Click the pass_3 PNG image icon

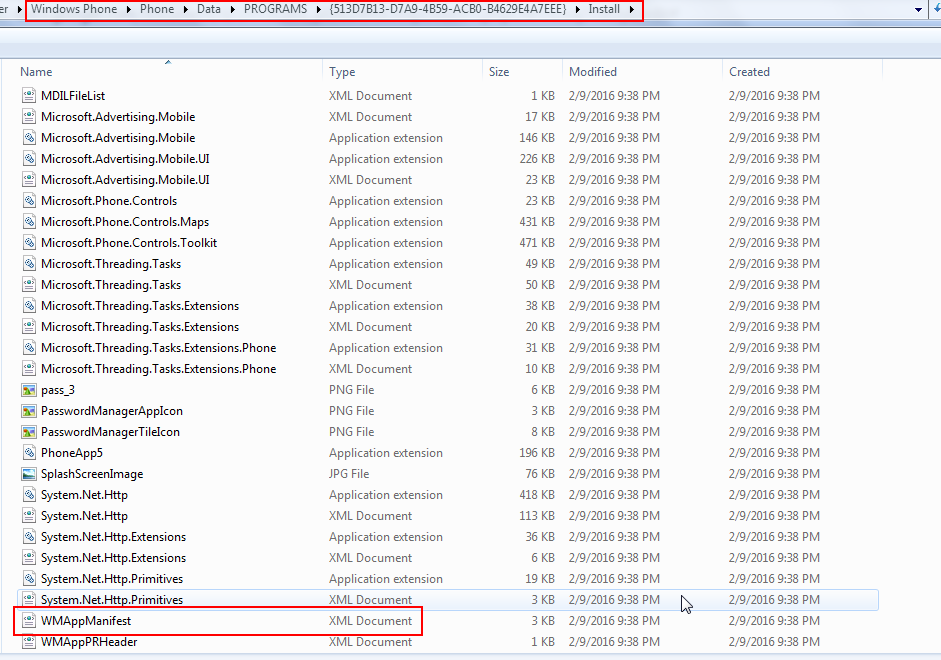point(29,390)
